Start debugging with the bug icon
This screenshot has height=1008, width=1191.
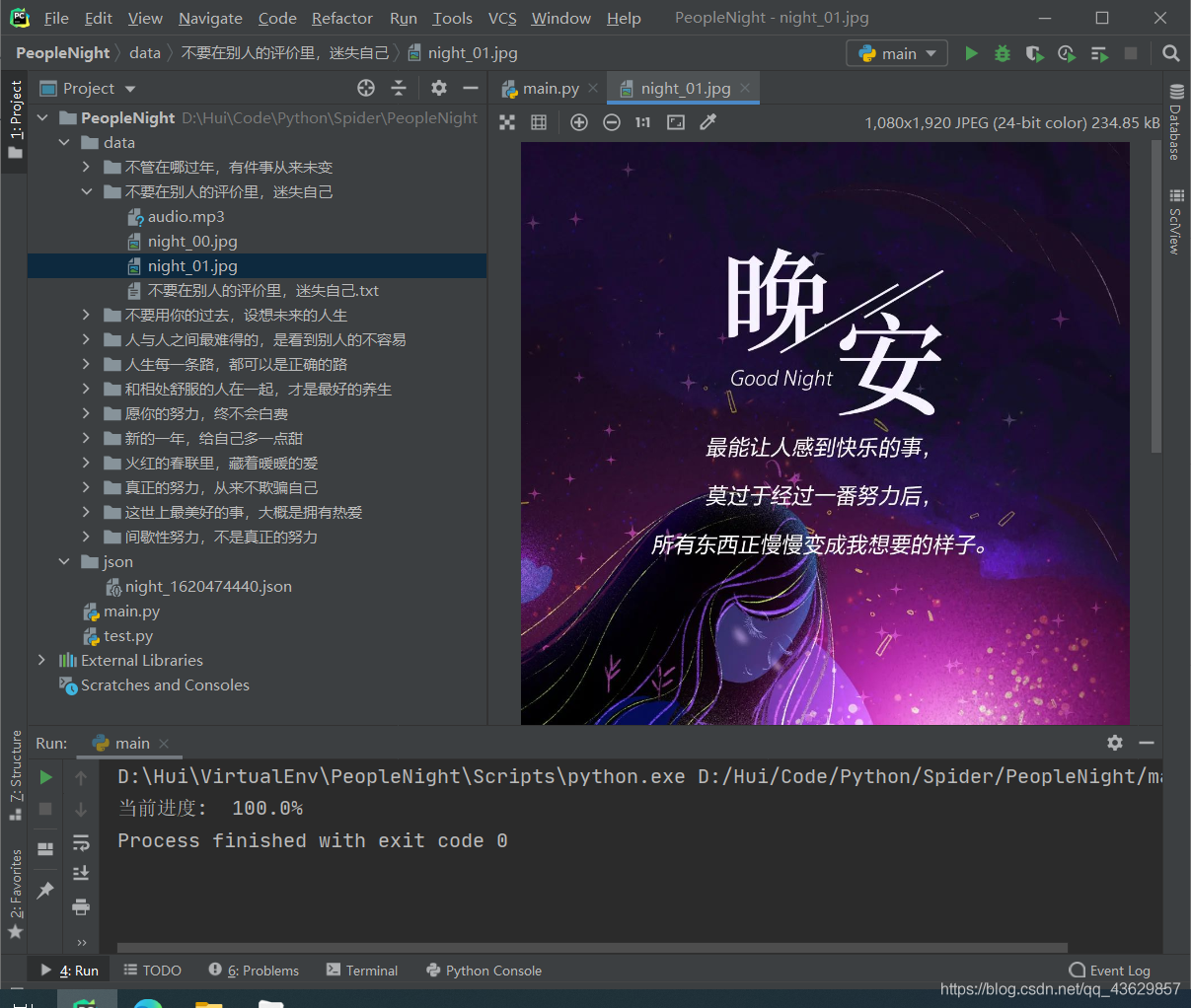coord(1003,53)
